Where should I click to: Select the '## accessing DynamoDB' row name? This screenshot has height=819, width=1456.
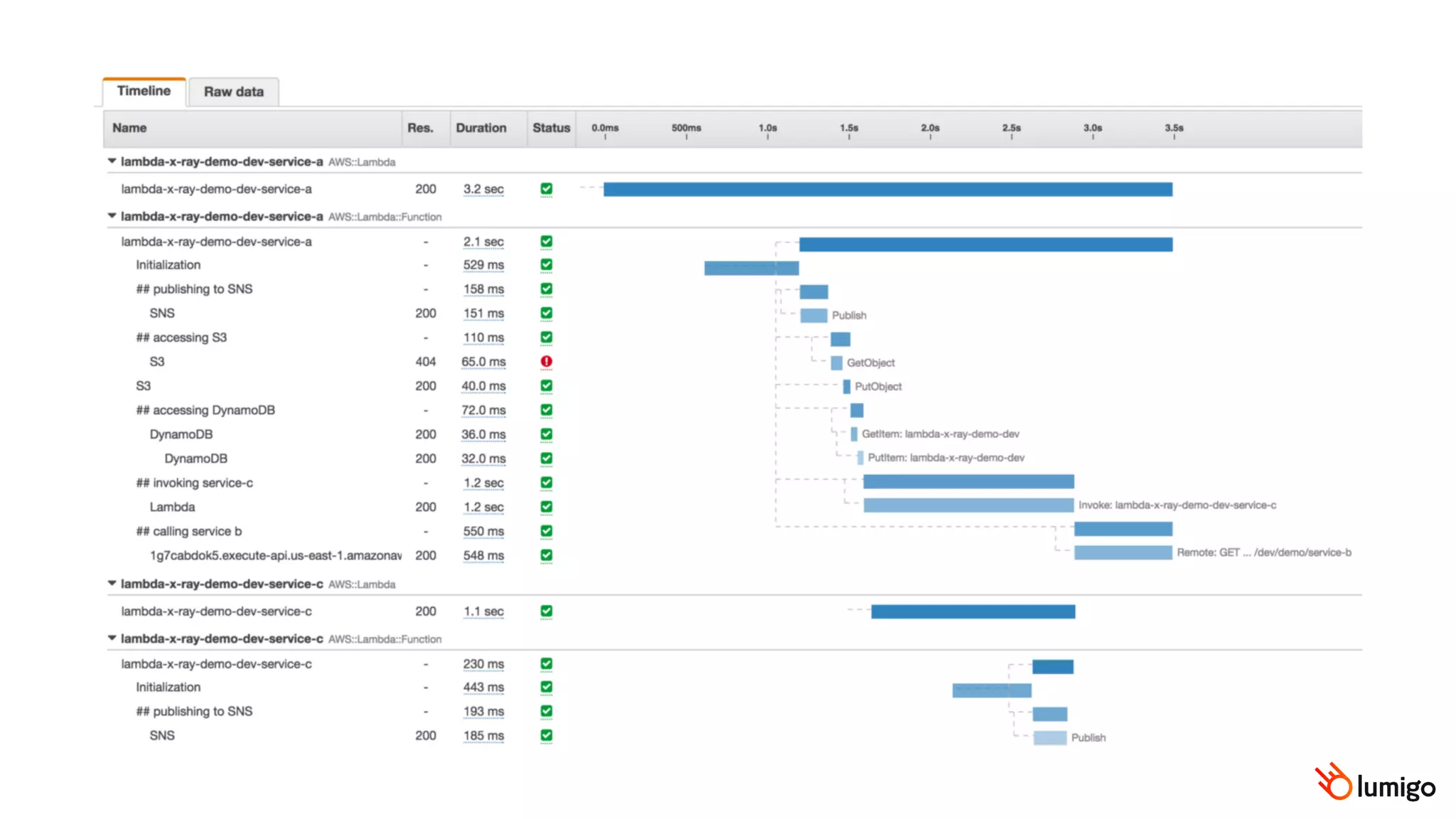pos(205,410)
